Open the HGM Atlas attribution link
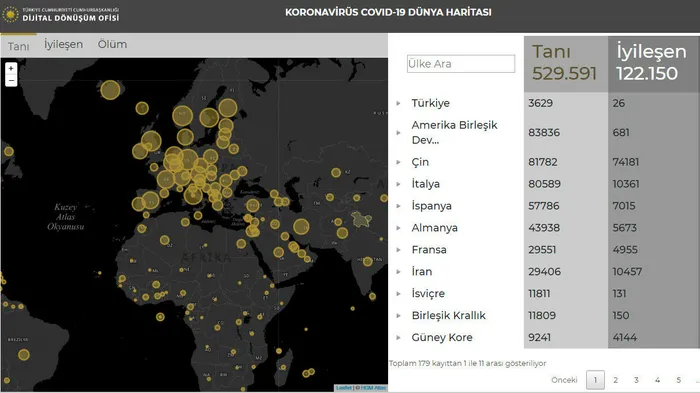This screenshot has width=700, height=393. [x=373, y=388]
